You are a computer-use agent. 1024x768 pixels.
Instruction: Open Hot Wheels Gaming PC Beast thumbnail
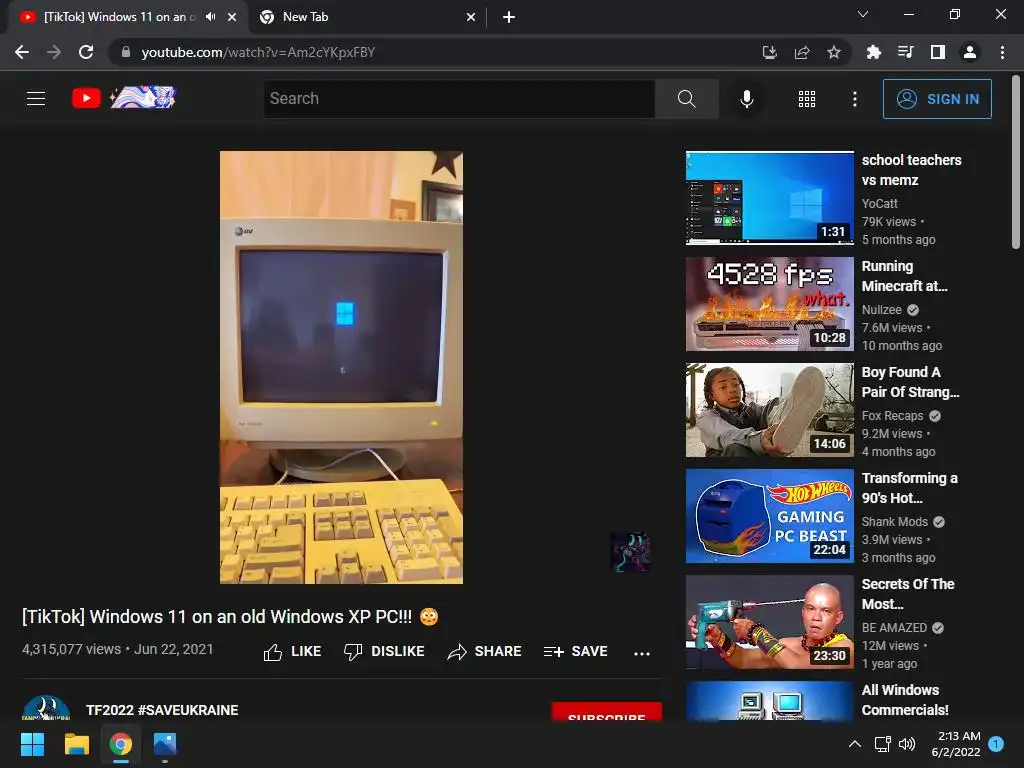(769, 516)
